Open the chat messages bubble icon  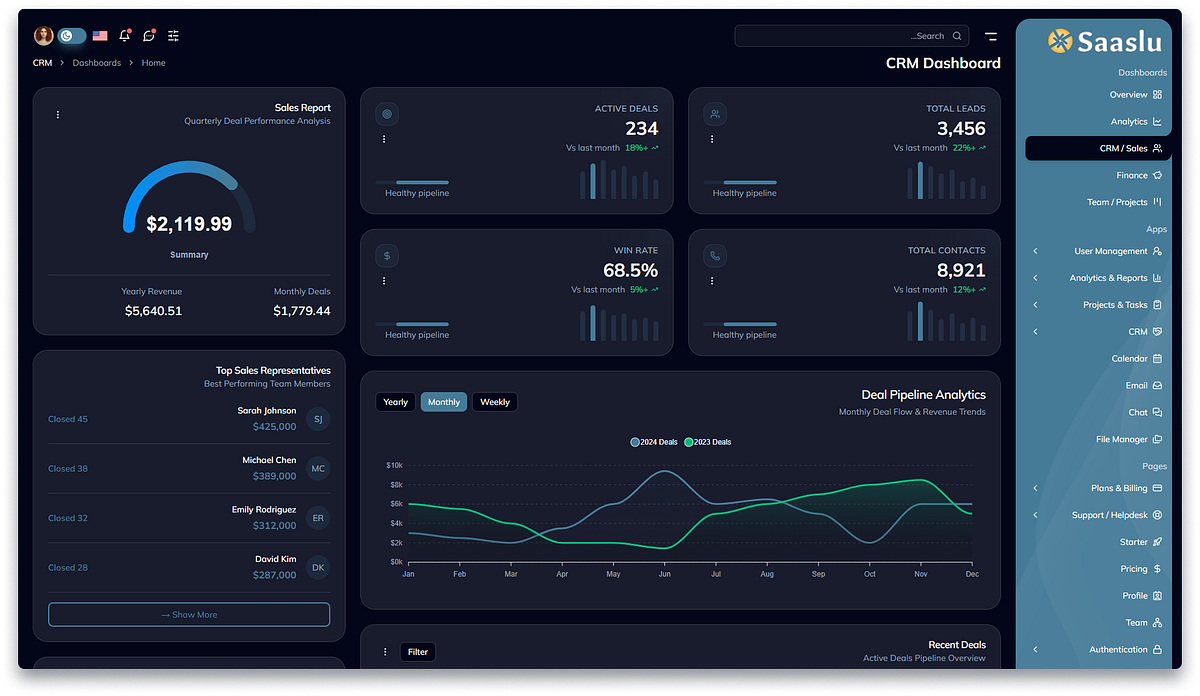point(149,36)
